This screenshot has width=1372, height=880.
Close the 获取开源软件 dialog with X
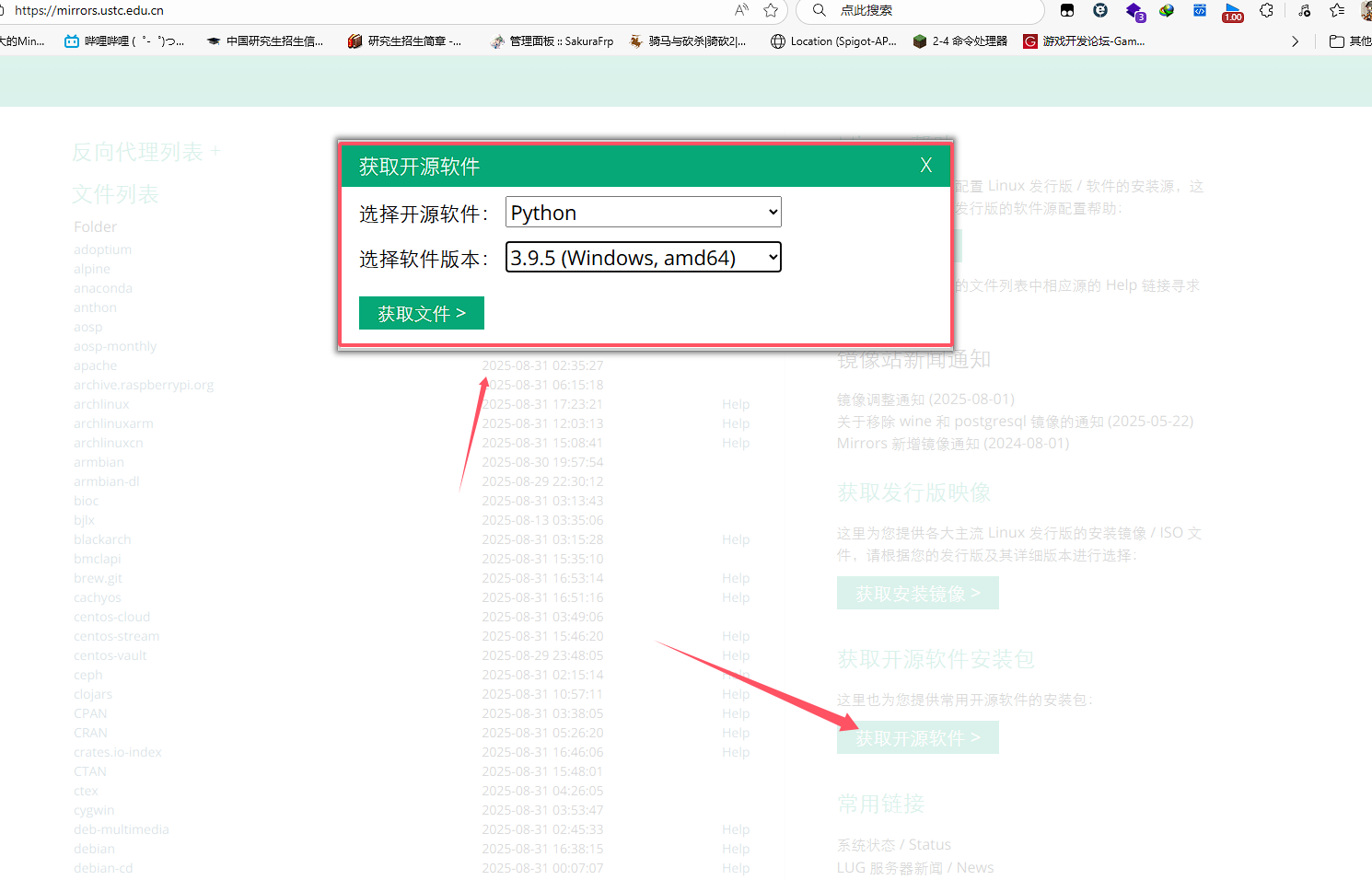point(926,166)
